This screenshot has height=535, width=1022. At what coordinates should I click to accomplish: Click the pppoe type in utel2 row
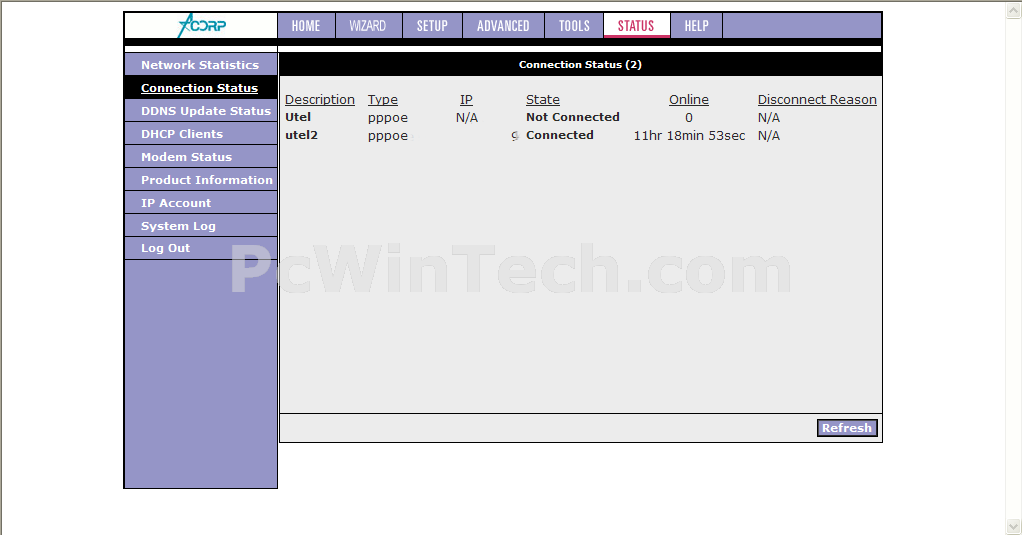pyautogui.click(x=388, y=136)
